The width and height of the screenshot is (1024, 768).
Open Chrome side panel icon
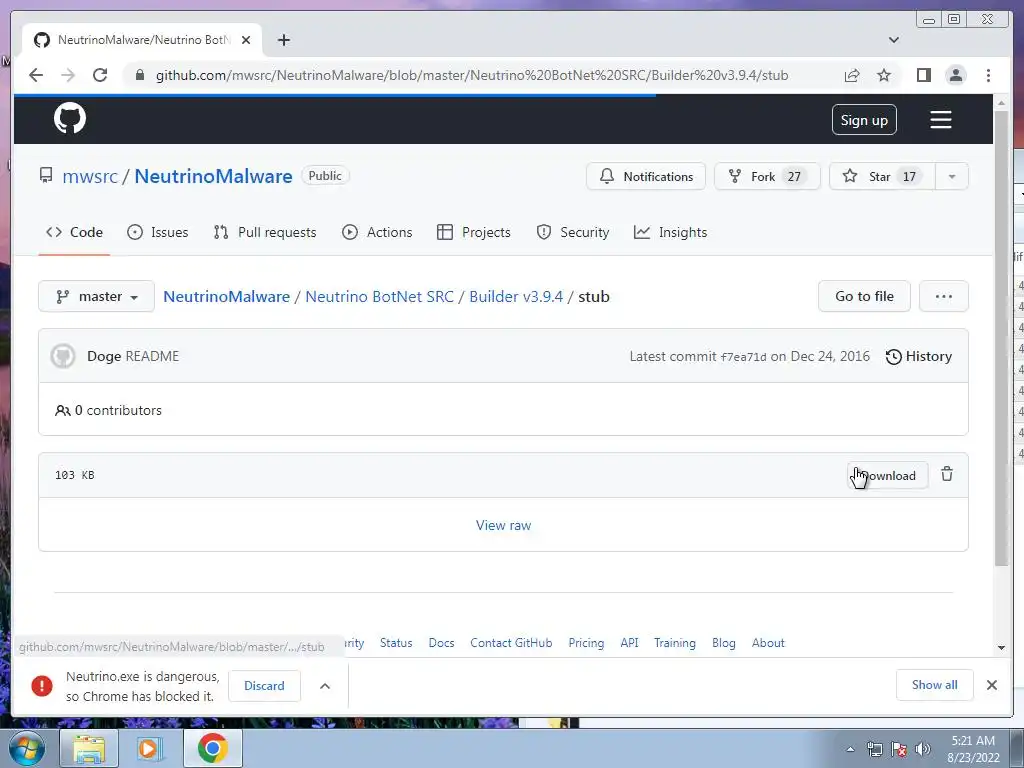click(x=923, y=75)
